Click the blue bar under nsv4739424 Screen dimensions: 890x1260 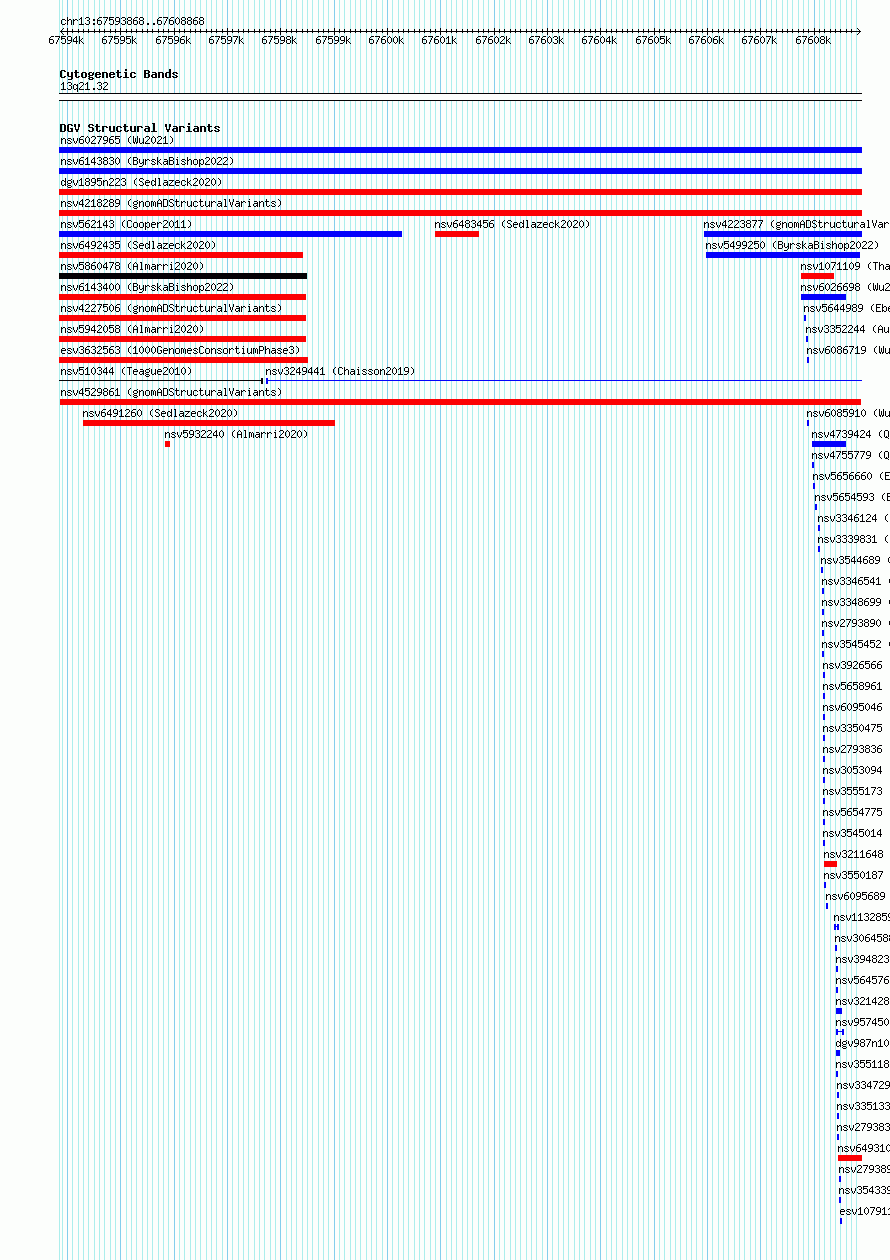[829, 444]
